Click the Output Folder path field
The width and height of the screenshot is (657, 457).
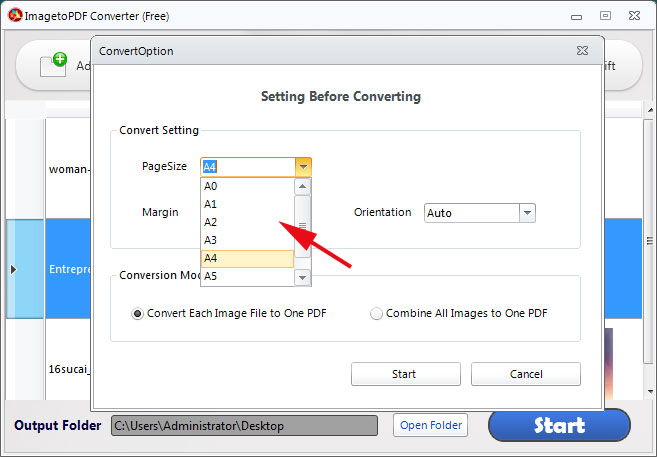244,426
